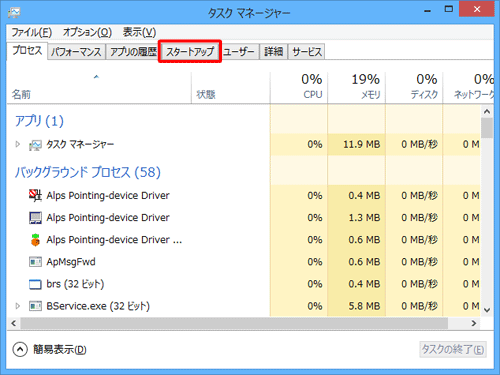Open the オプション(O) menu
The image size is (500, 375).
[87, 32]
